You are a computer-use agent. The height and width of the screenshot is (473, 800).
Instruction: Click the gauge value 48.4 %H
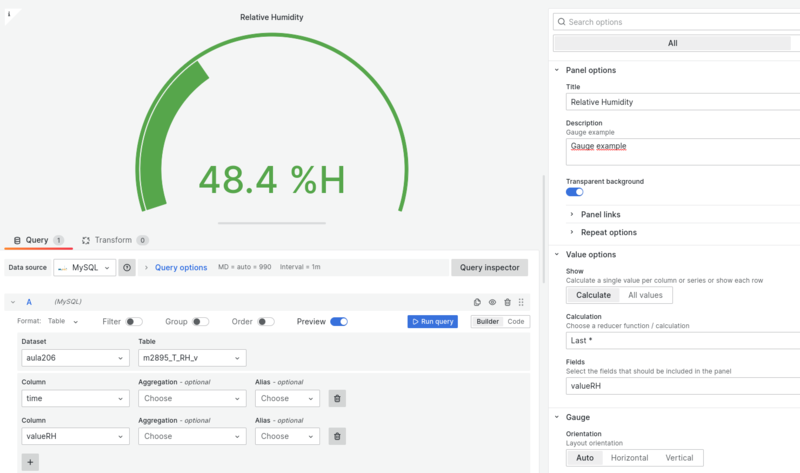tap(272, 180)
